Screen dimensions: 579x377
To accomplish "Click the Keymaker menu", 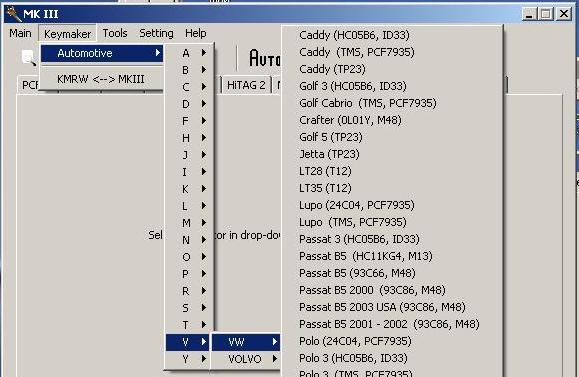I will click(x=67, y=34).
